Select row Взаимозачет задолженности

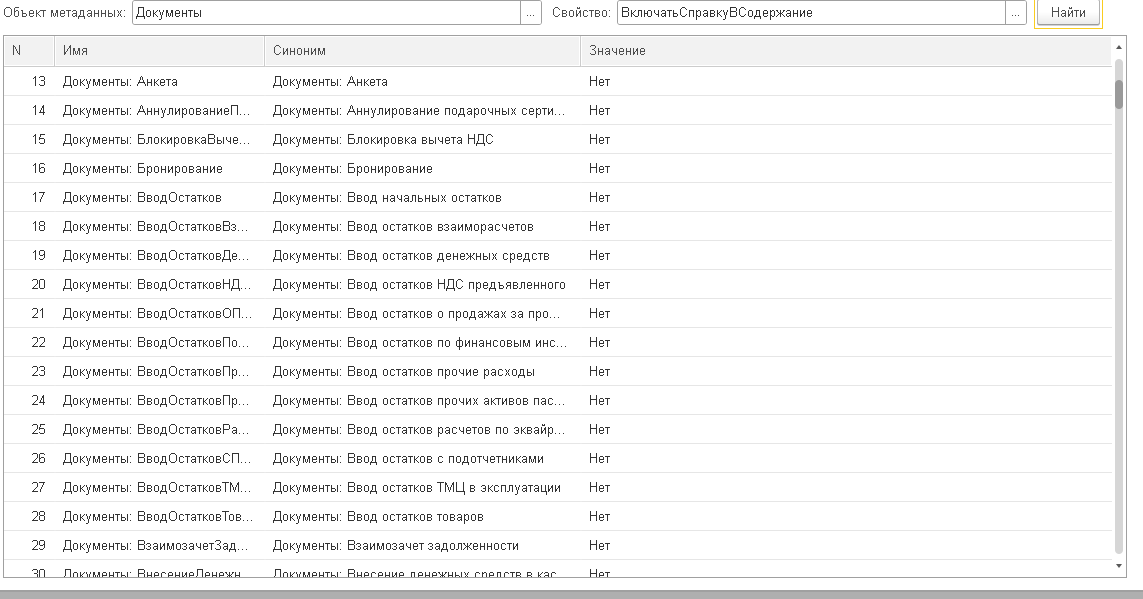[x=558, y=546]
